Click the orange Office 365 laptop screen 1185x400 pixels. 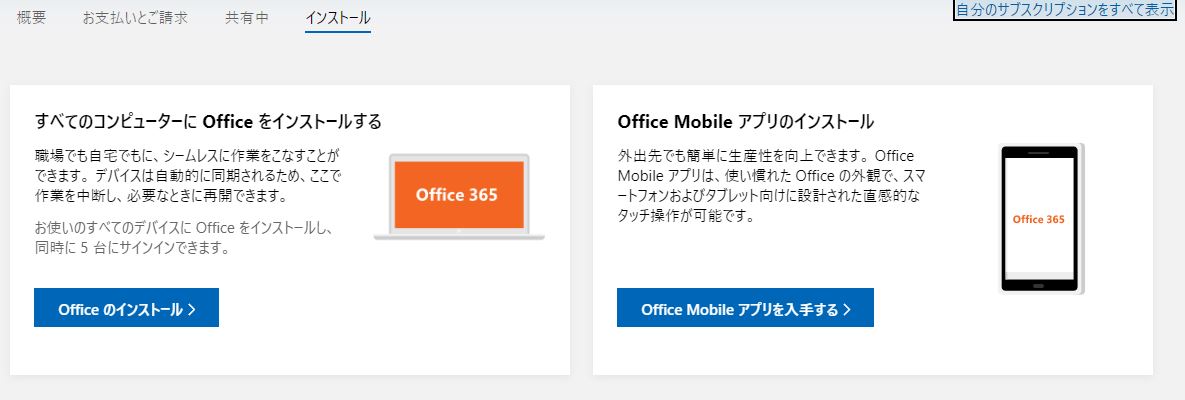pos(457,194)
